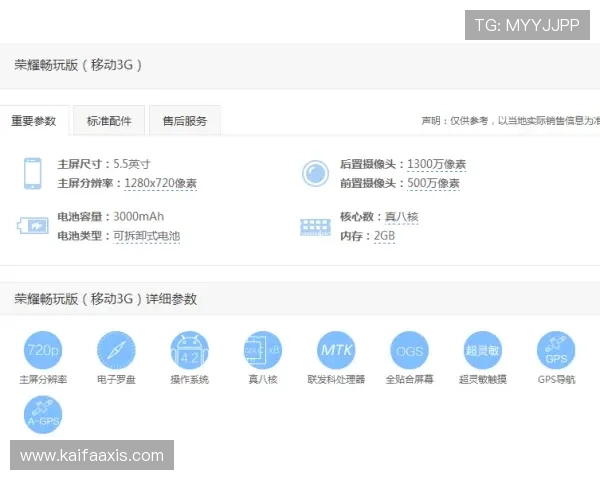
Task: Click the 主屏分辨率 label under 720p icon
Action: [43, 379]
